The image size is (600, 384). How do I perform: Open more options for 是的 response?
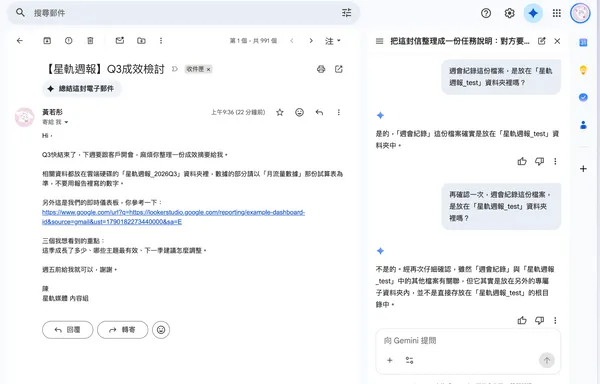(555, 161)
